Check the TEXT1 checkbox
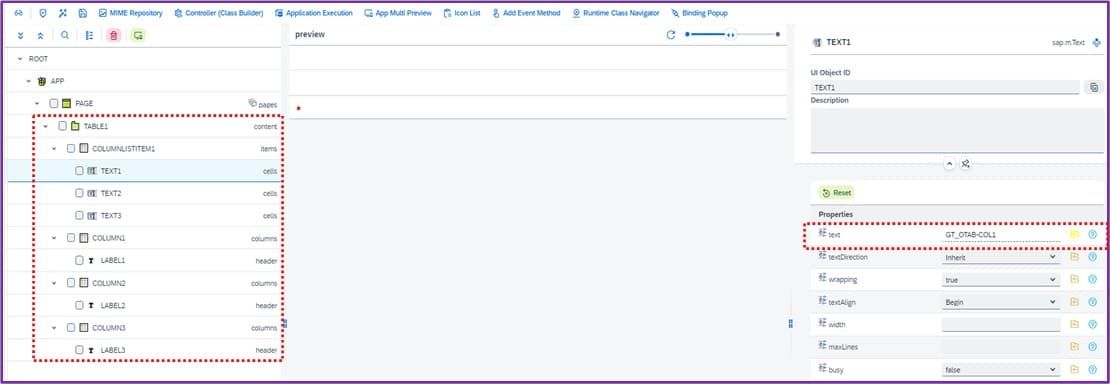This screenshot has width=1110, height=384. point(79,171)
